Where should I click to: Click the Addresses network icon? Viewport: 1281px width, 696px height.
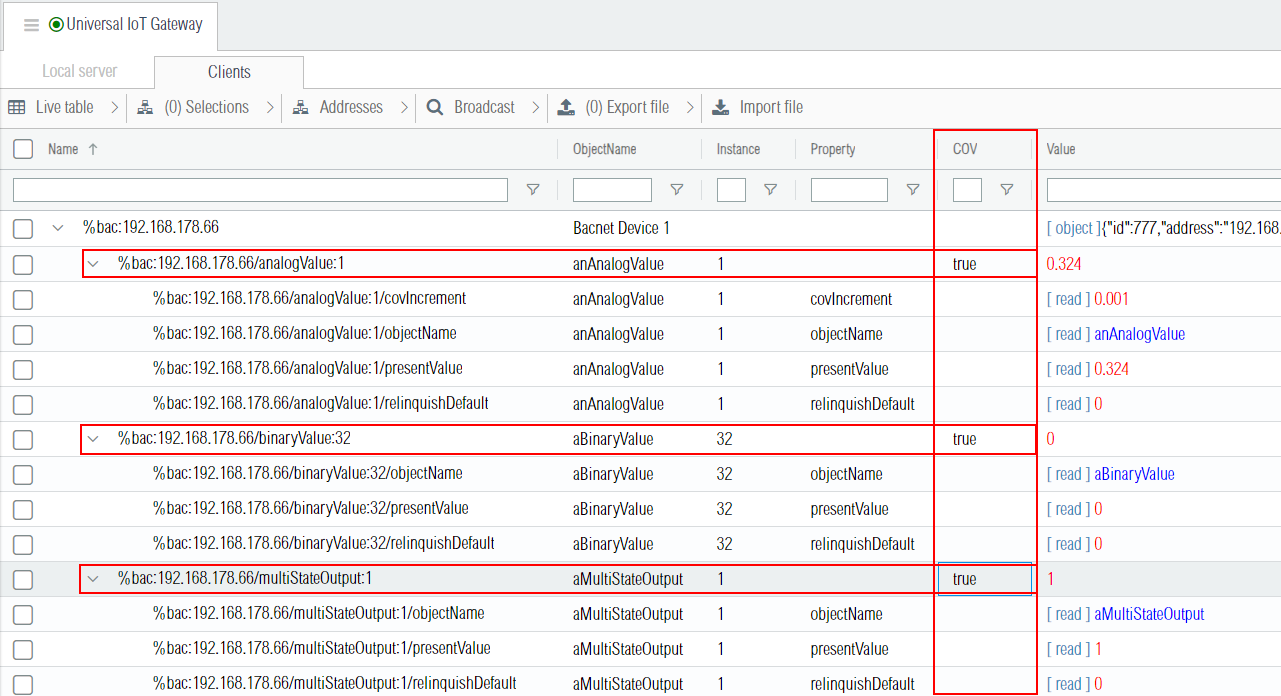point(300,107)
